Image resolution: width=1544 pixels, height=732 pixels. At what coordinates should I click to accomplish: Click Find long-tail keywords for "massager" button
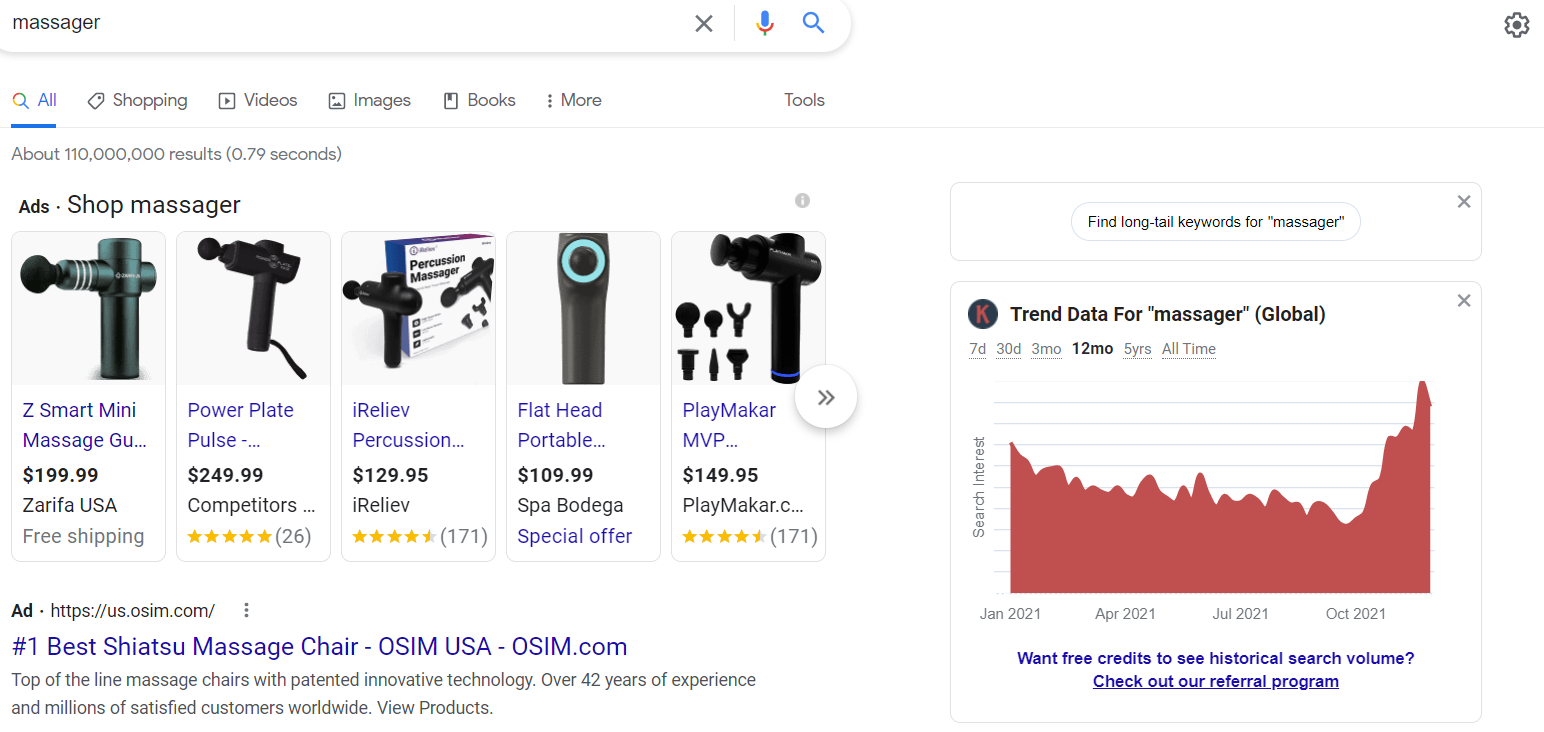(1215, 222)
